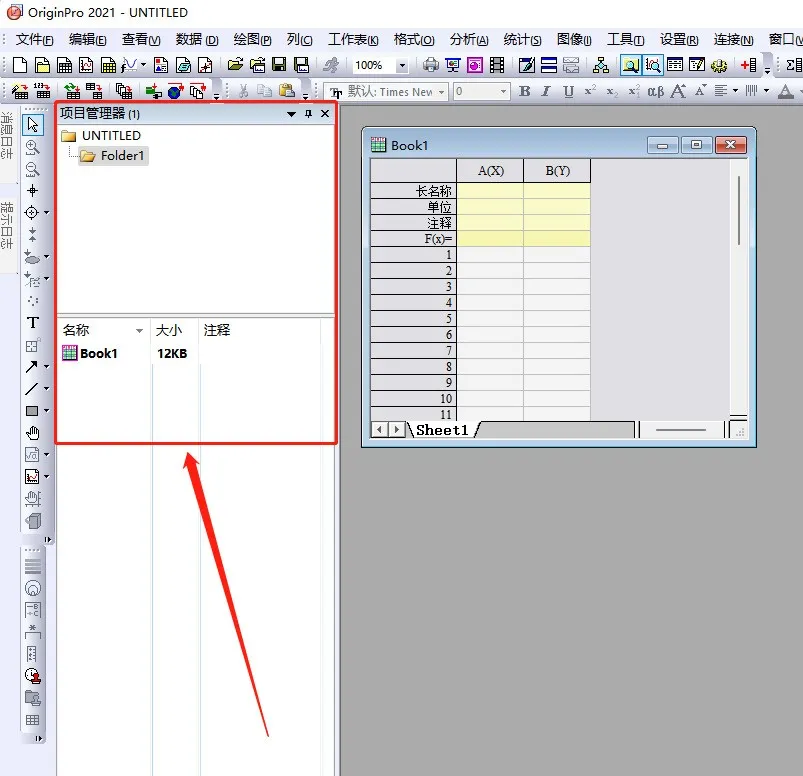Activate the Zoom In tool
The image size is (803, 776).
tap(32, 147)
